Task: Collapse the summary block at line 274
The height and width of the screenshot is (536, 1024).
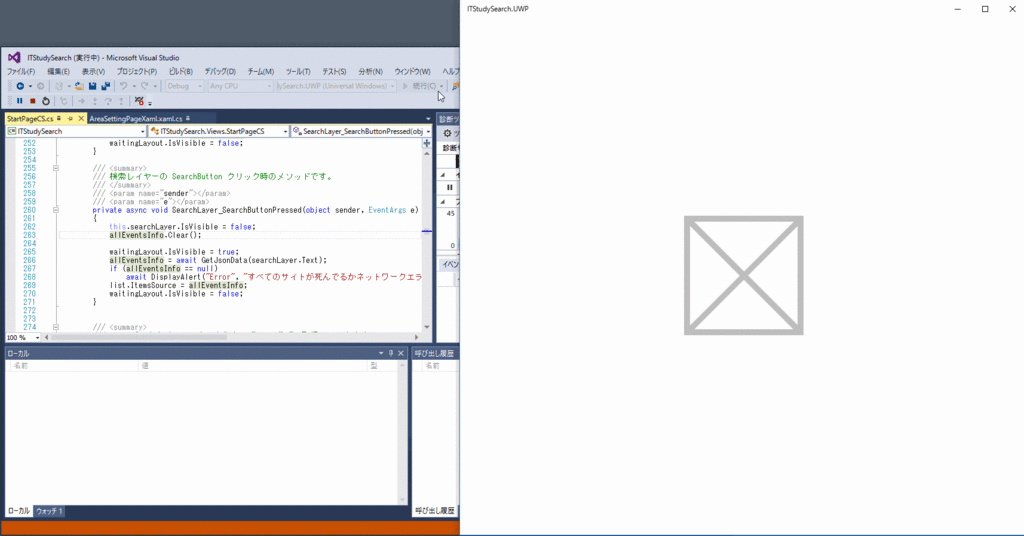Action: (56, 327)
